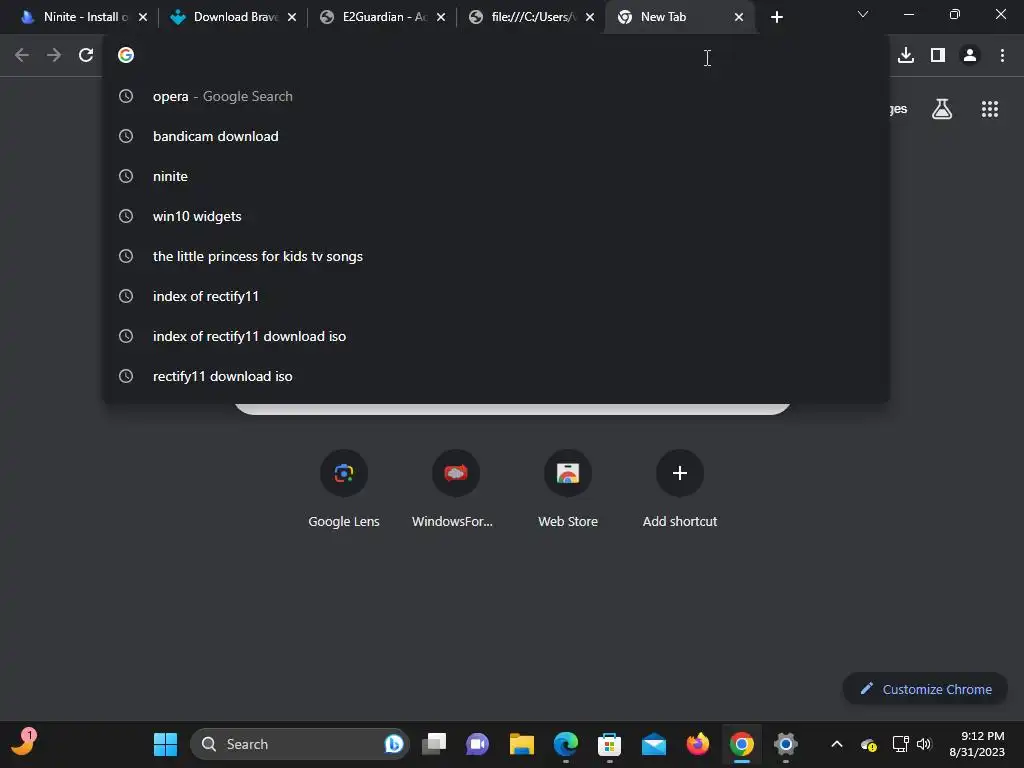The height and width of the screenshot is (768, 1024).
Task: Open Settings gear in taskbar
Action: (786, 744)
